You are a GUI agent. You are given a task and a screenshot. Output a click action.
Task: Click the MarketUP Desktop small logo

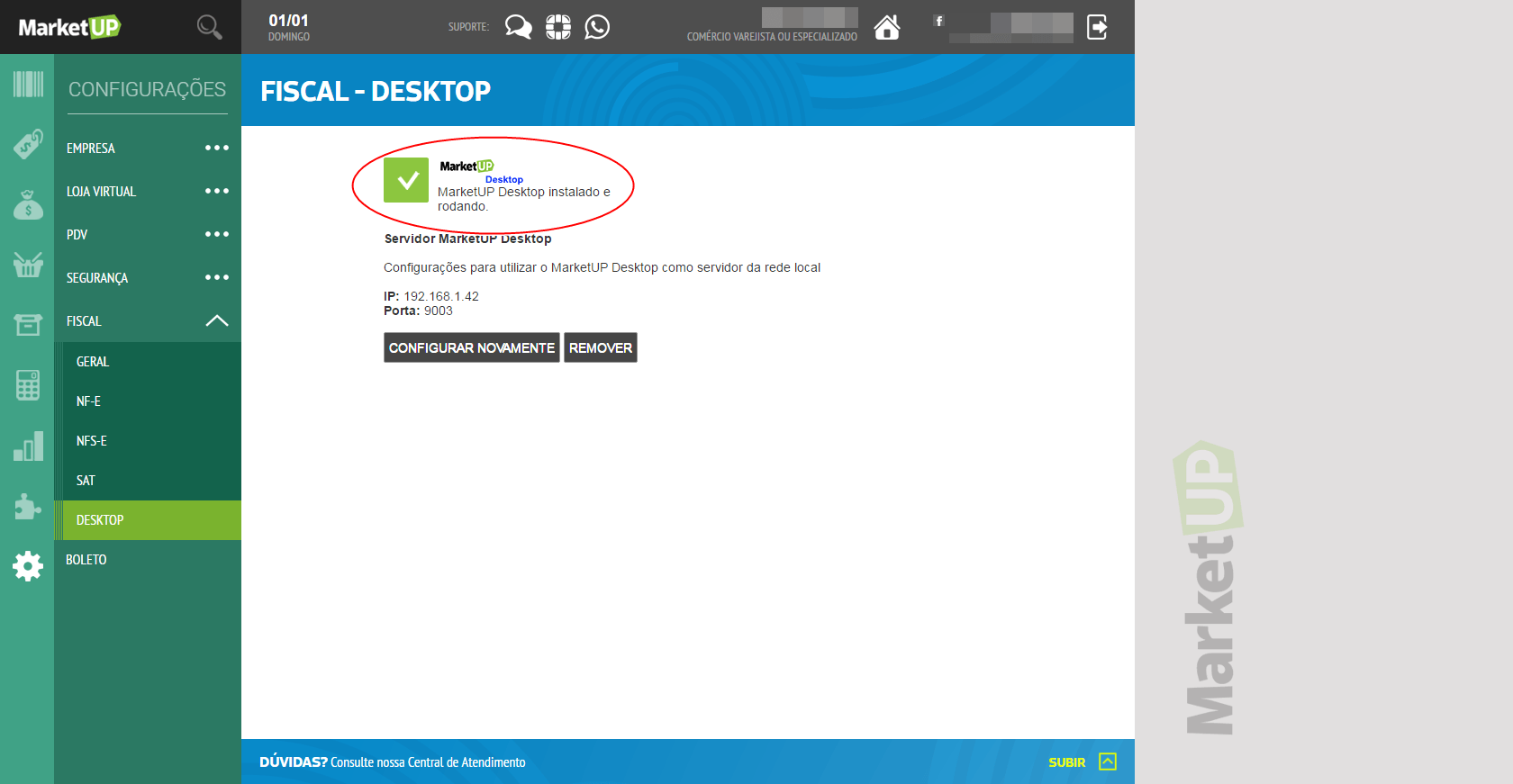pyautogui.click(x=481, y=172)
